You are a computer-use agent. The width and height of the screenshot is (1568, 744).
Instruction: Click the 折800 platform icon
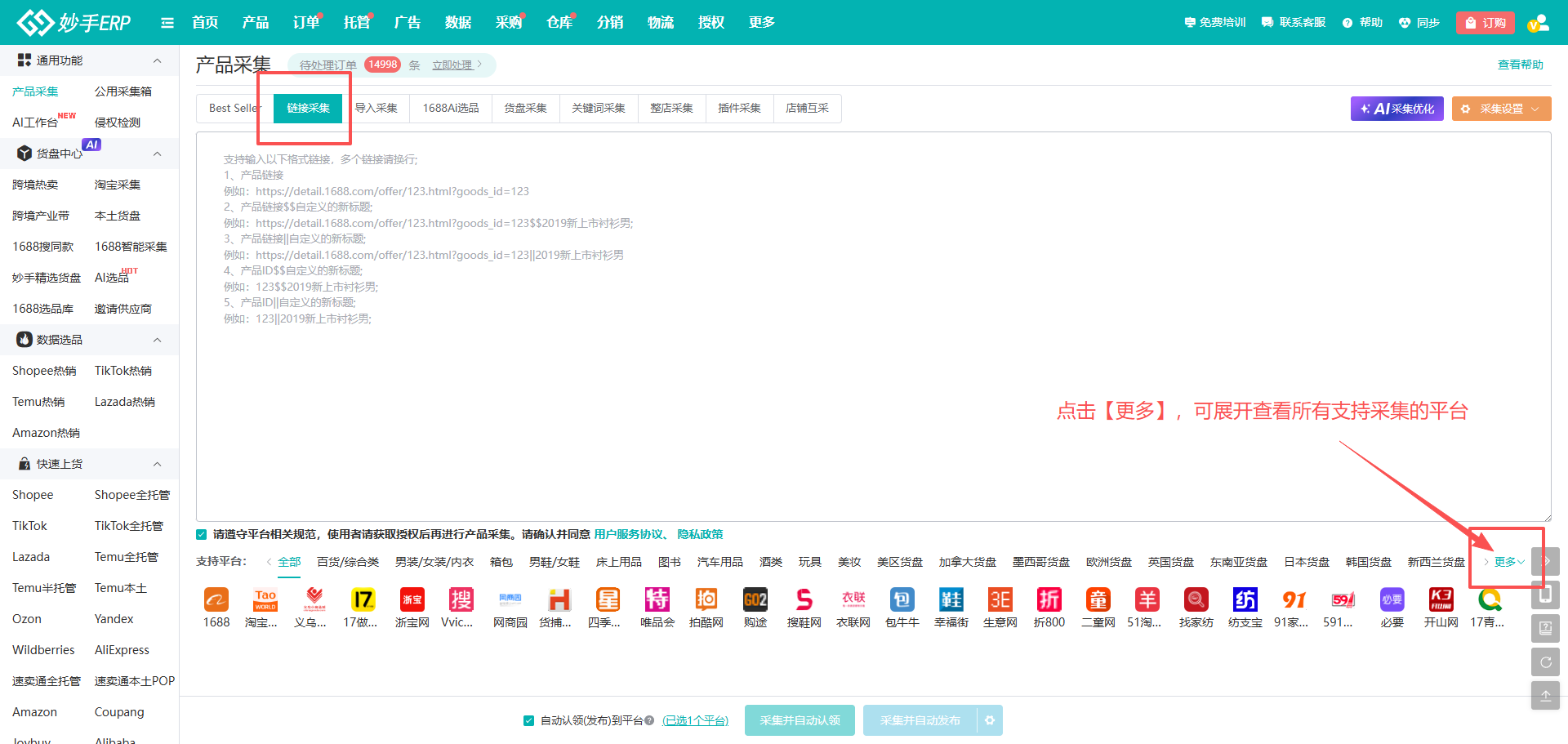[x=1049, y=600]
